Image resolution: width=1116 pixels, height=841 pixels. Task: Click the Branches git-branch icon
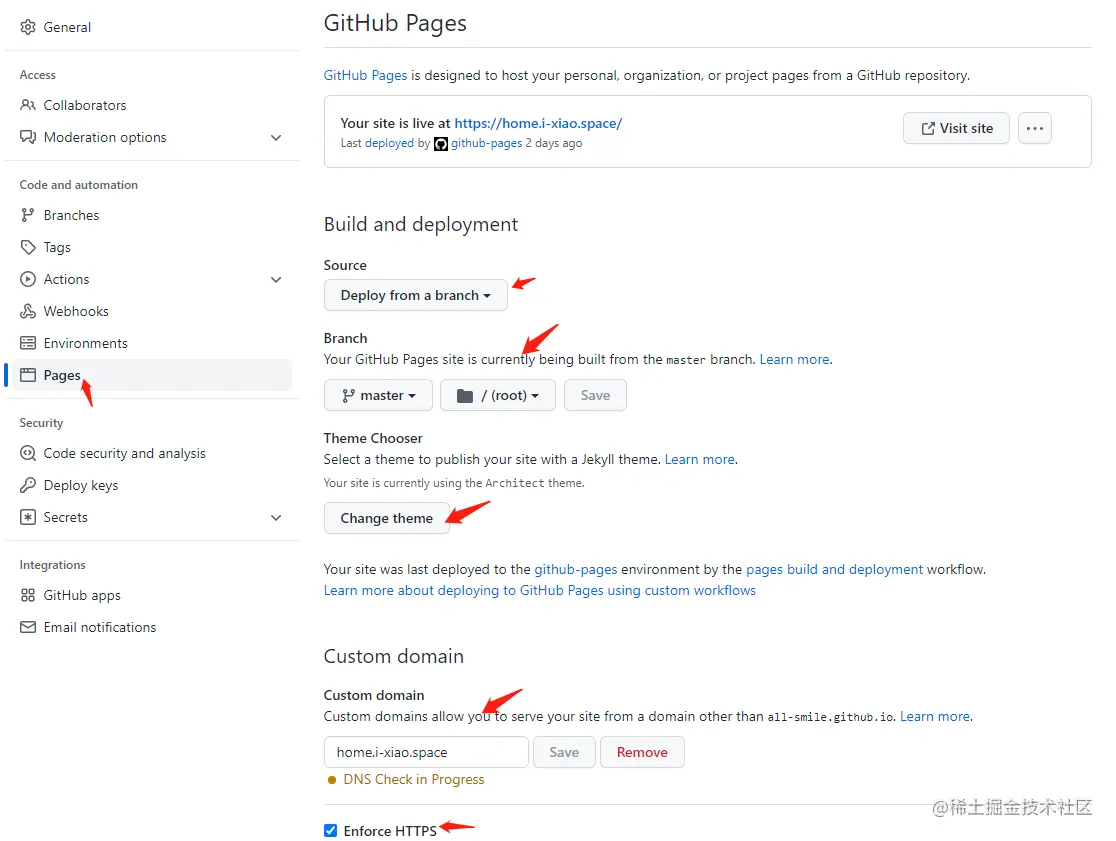point(28,215)
